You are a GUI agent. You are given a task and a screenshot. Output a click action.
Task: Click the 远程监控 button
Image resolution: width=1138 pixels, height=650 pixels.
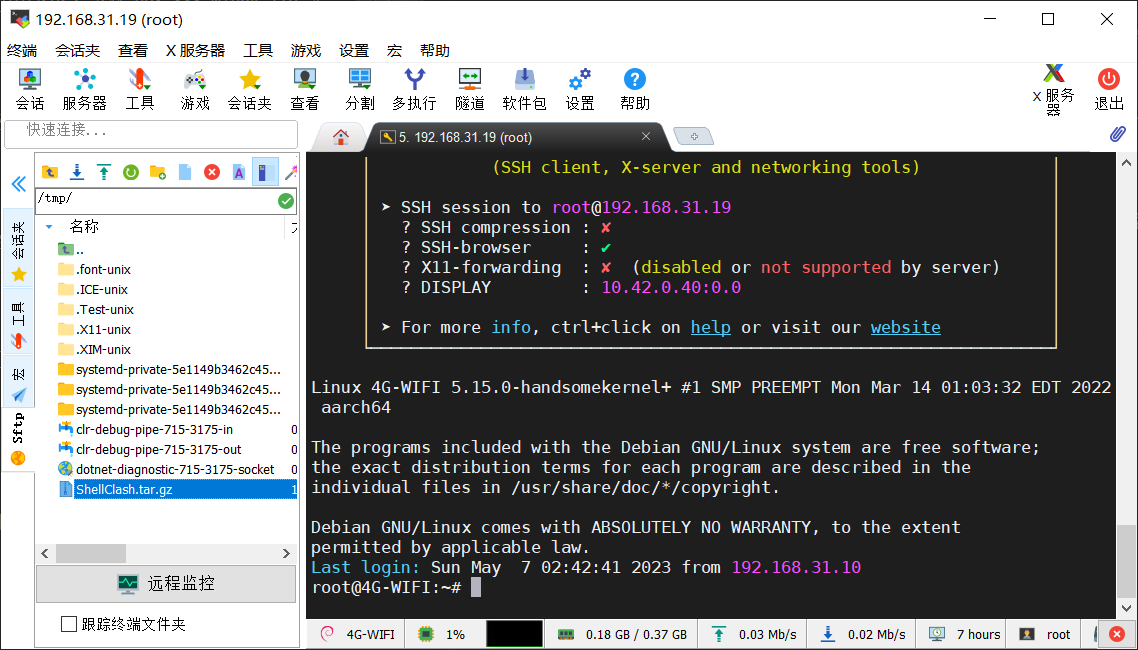pos(166,583)
